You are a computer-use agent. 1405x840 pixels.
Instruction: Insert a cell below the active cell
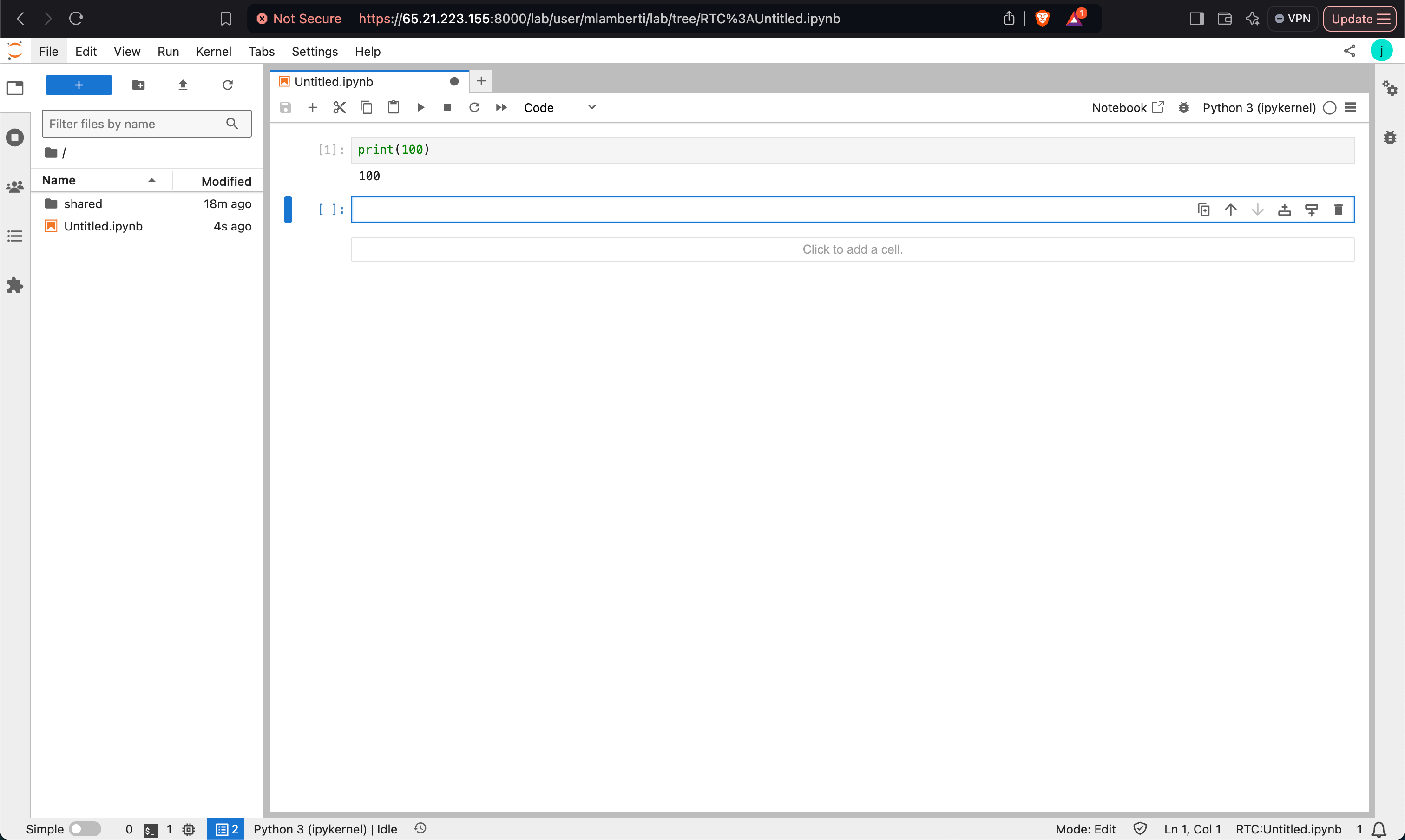(1312, 210)
